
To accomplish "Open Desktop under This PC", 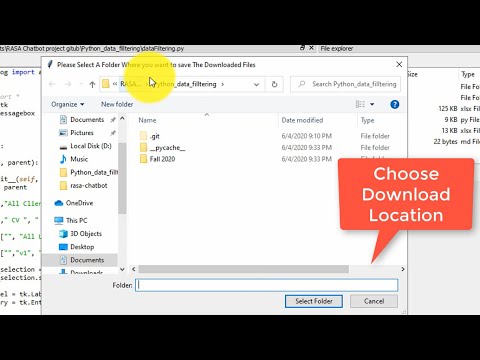I will pyautogui.click(x=82, y=247).
